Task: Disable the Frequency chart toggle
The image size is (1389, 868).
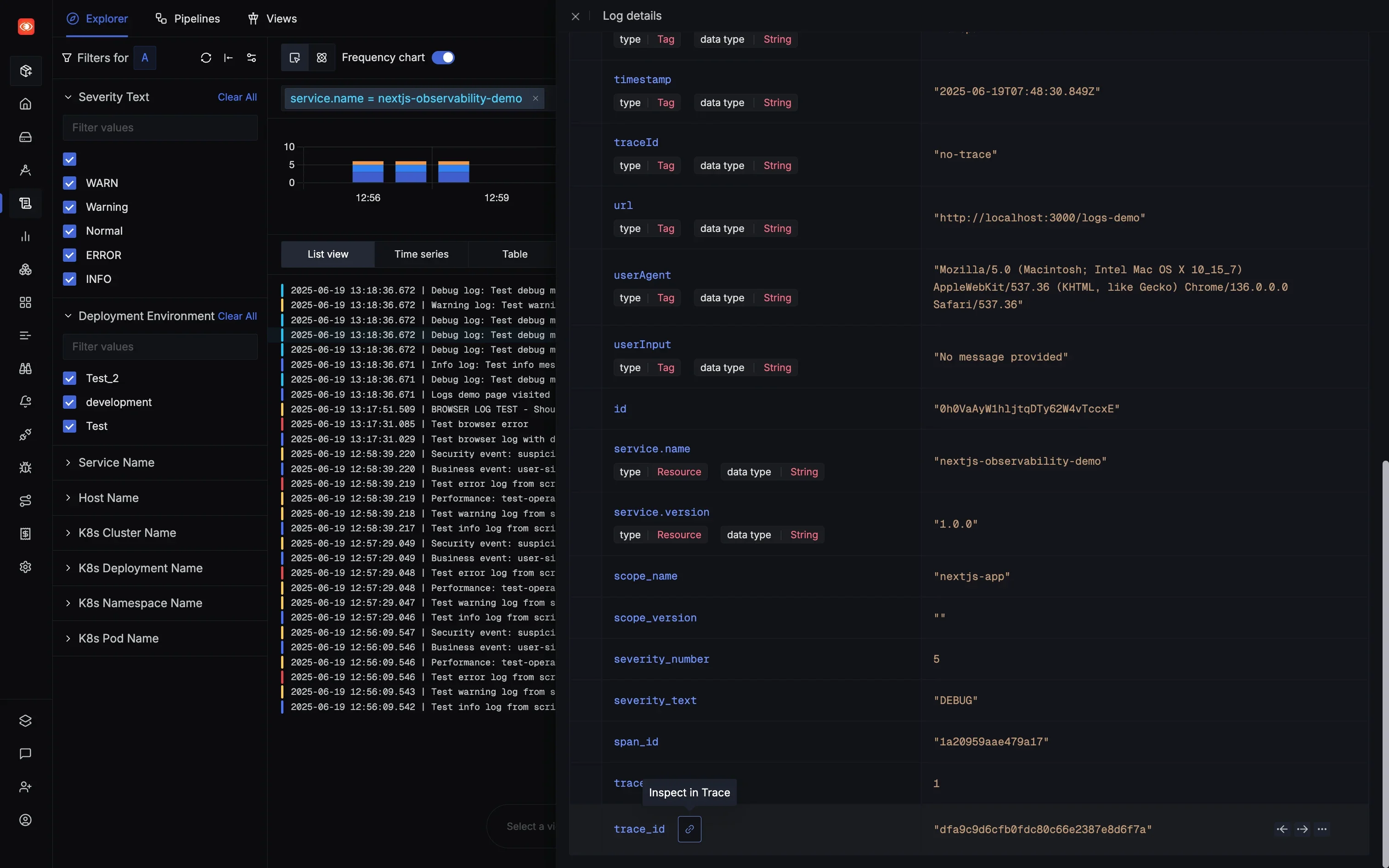Action: (x=443, y=57)
